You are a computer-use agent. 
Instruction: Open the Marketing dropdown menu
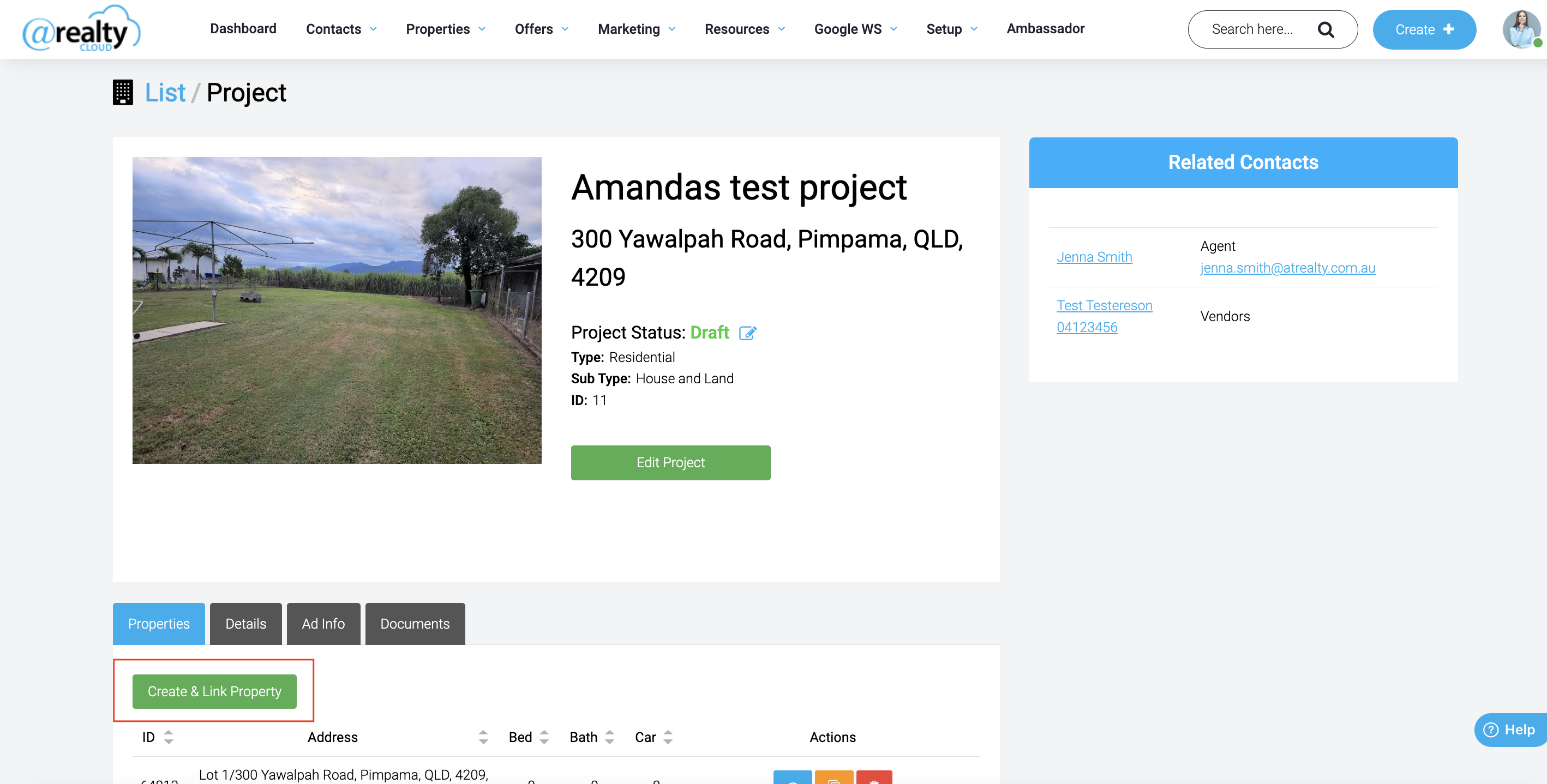coord(636,29)
